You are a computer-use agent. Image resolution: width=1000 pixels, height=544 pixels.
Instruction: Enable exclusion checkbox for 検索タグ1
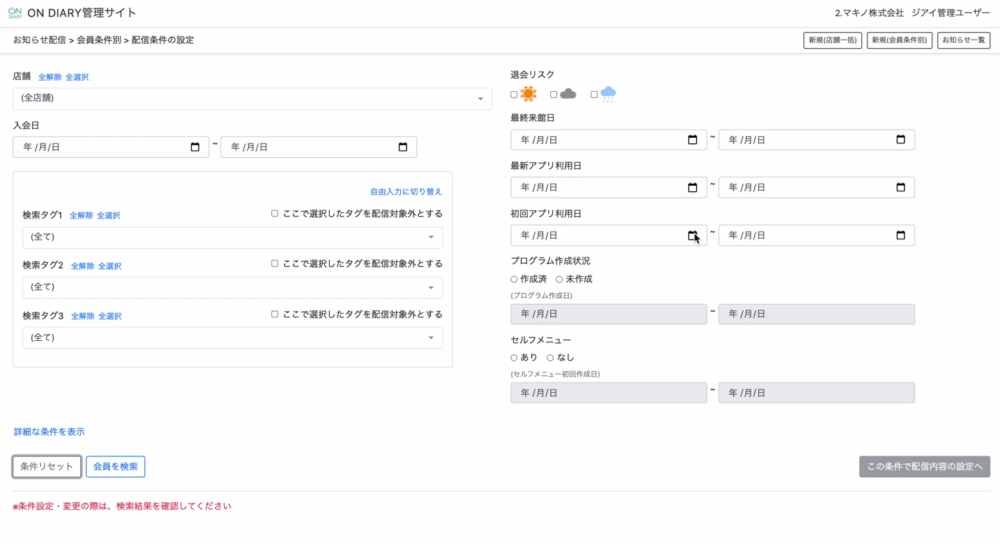[x=275, y=213]
